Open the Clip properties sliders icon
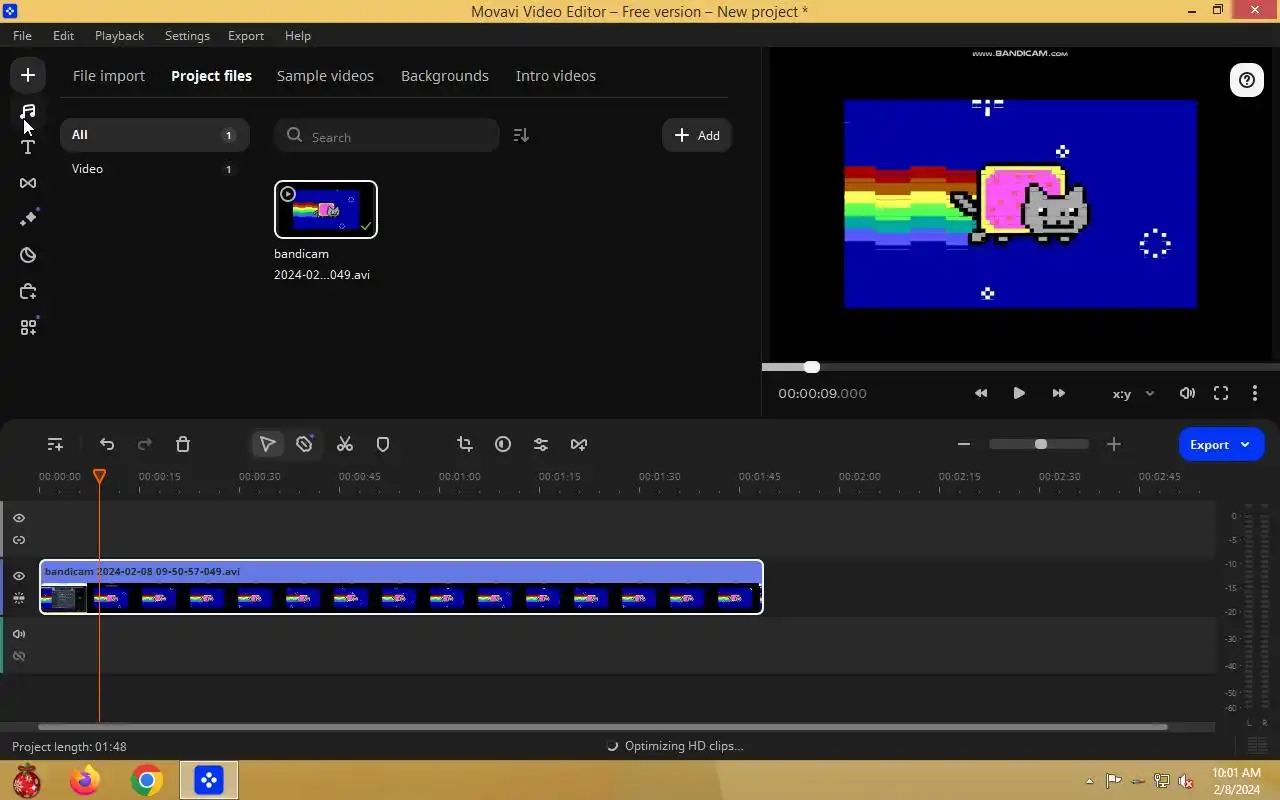 coord(541,444)
